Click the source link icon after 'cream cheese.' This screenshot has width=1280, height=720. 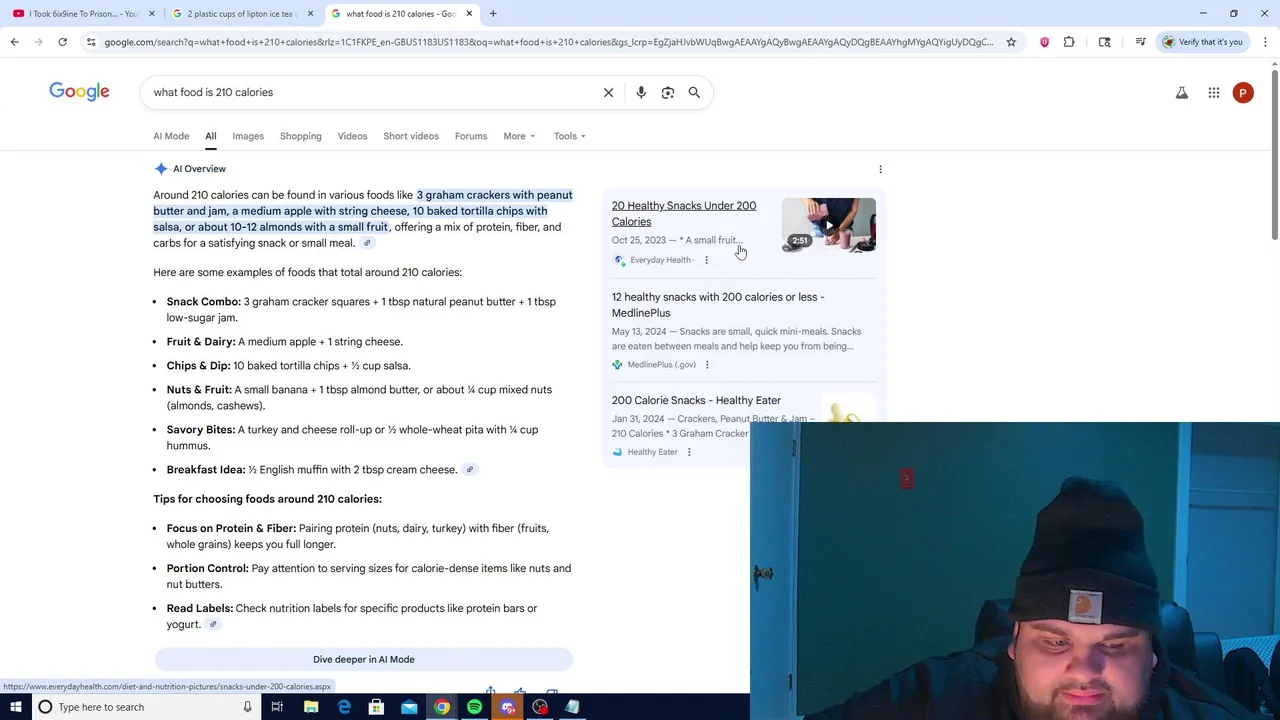click(x=469, y=470)
